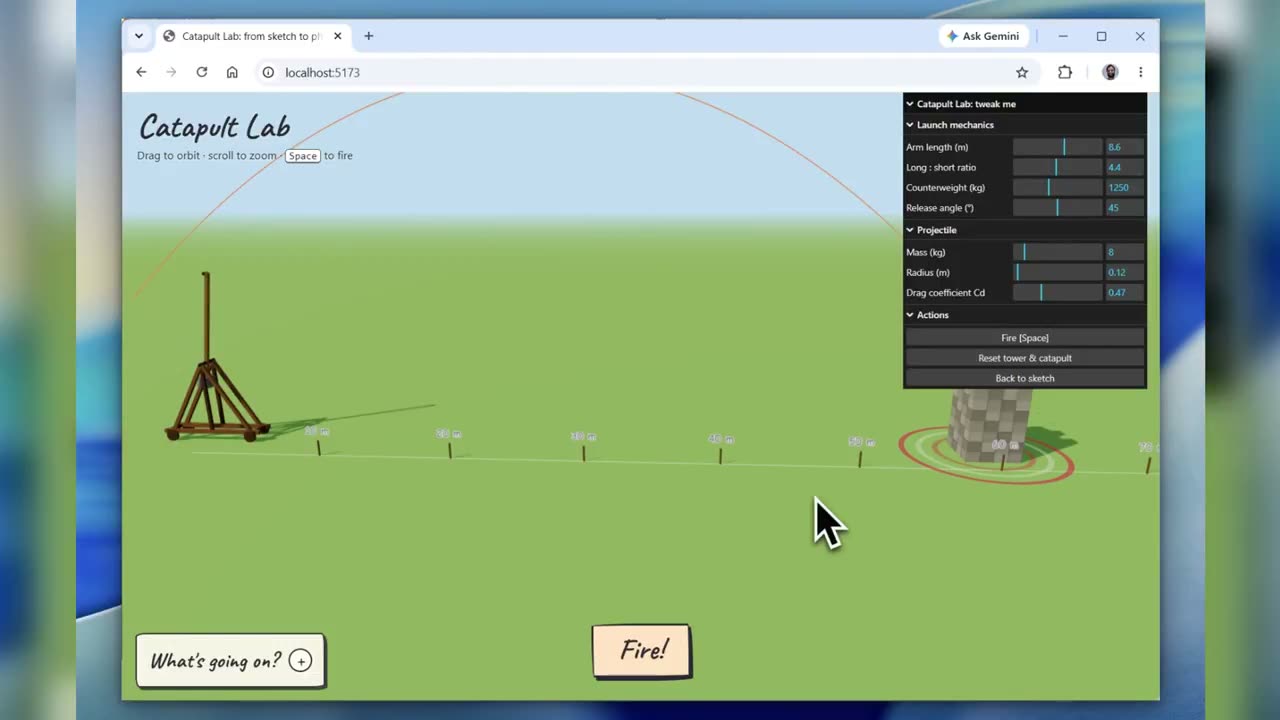Edit the Counterweight value 1250
1280x720 pixels.
click(x=1124, y=187)
